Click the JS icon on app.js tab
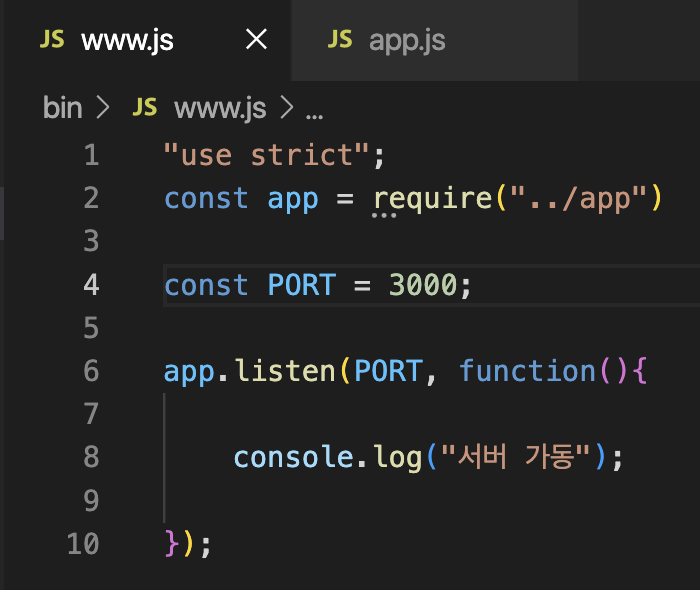Viewport: 700px width, 590px height. [340, 39]
